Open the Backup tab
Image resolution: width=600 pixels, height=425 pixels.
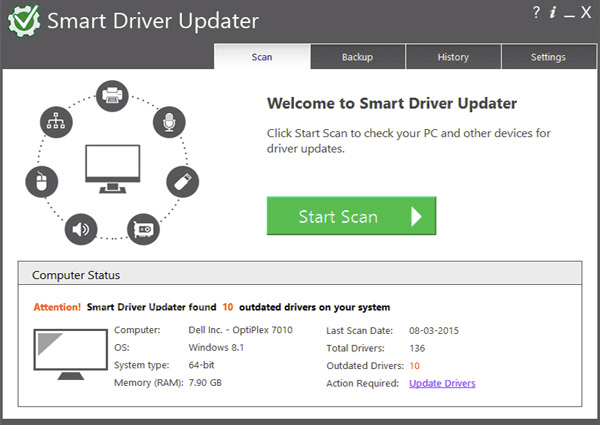click(357, 57)
